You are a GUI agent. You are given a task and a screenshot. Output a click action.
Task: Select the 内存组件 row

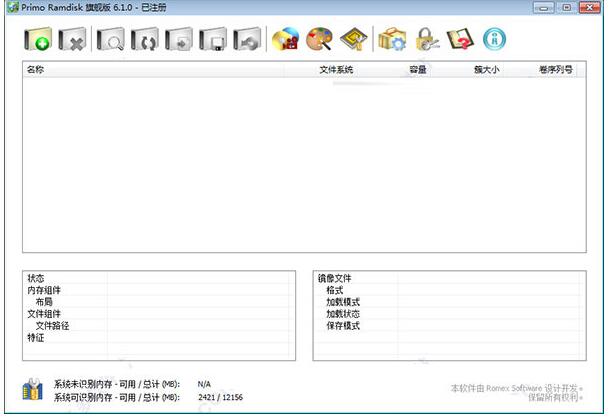[158, 290]
